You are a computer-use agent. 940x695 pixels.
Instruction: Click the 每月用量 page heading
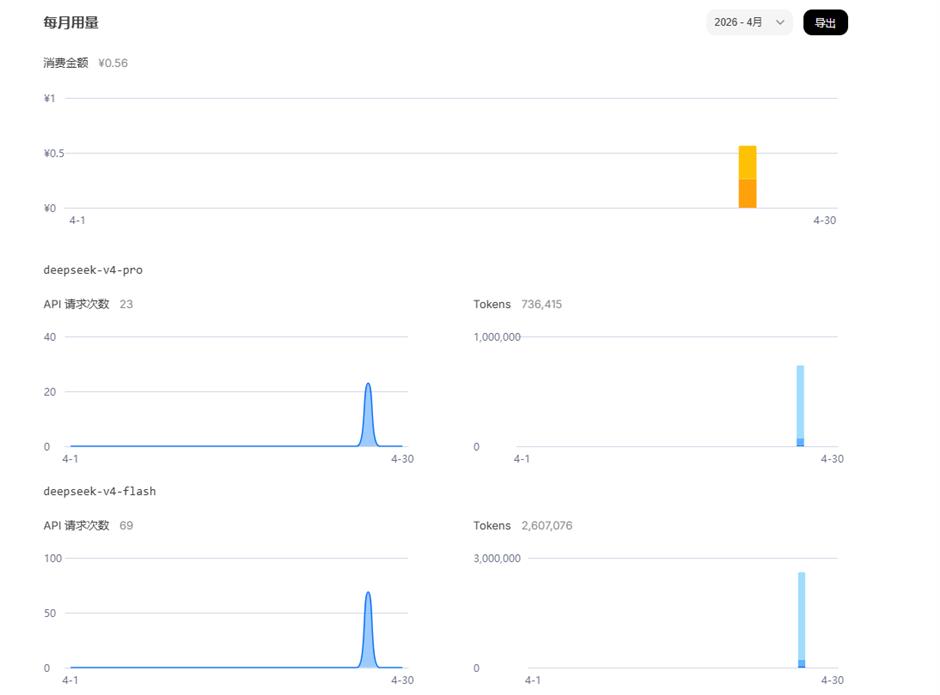click(x=71, y=22)
